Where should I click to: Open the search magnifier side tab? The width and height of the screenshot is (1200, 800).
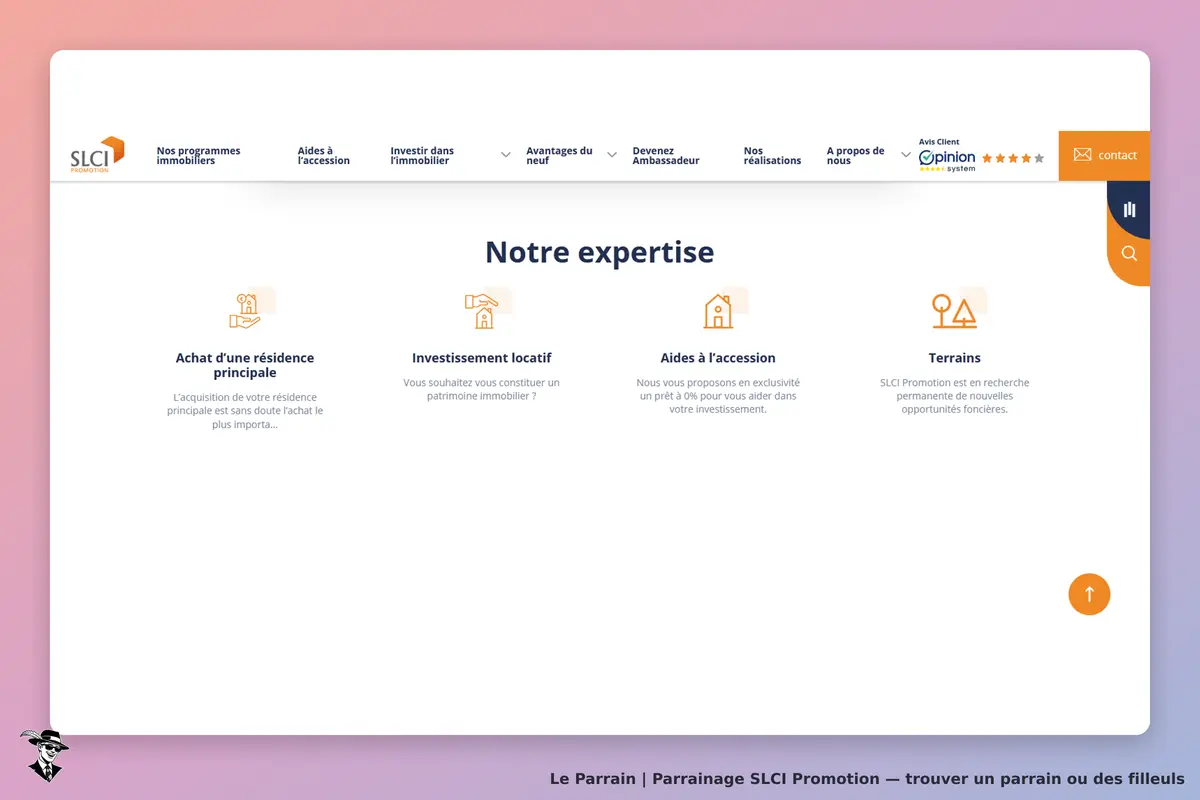[x=1129, y=254]
